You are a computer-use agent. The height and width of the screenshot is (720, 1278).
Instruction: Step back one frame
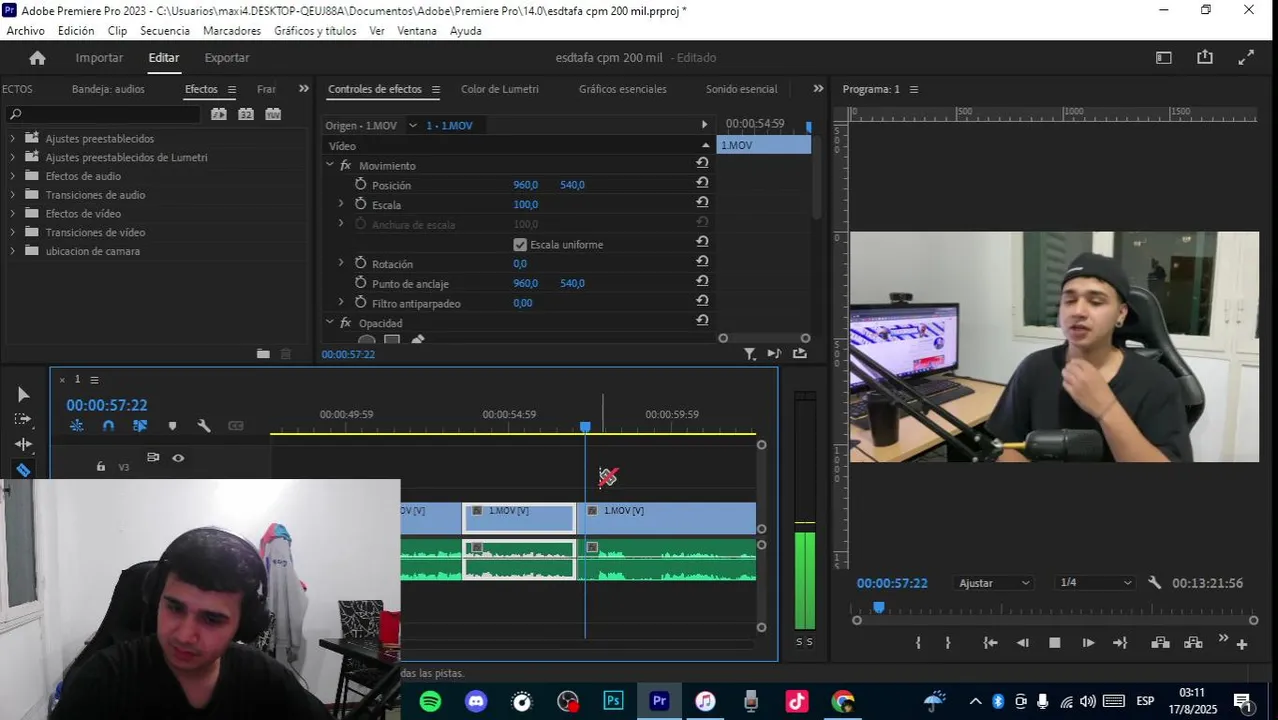click(x=1022, y=643)
